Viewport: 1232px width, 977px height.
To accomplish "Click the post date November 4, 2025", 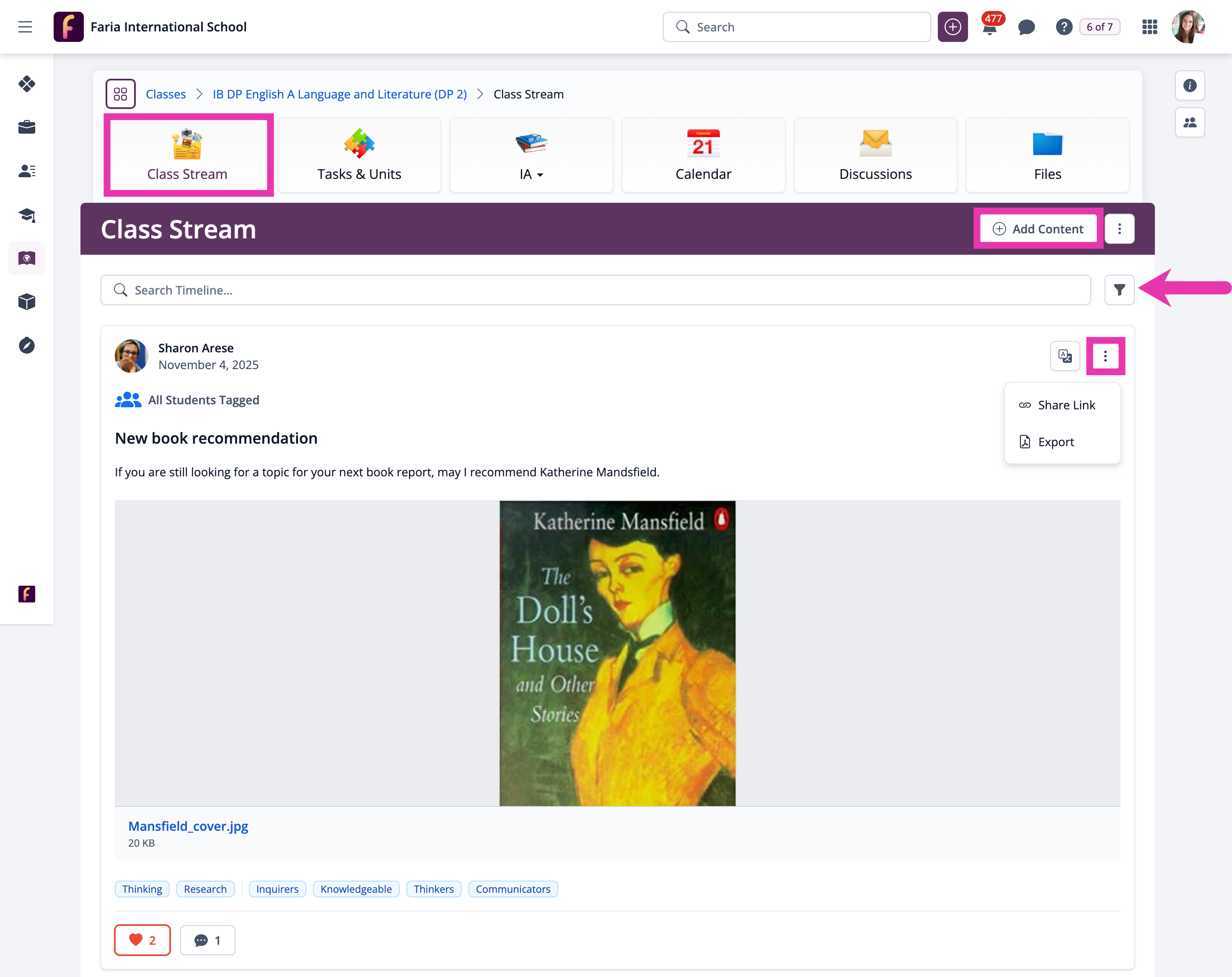I will (x=209, y=365).
